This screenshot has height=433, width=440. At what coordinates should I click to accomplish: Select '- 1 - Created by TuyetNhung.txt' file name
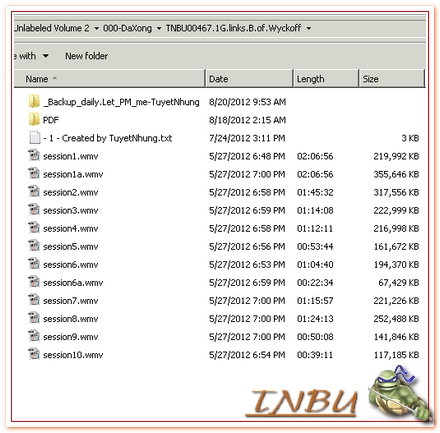coord(108,138)
